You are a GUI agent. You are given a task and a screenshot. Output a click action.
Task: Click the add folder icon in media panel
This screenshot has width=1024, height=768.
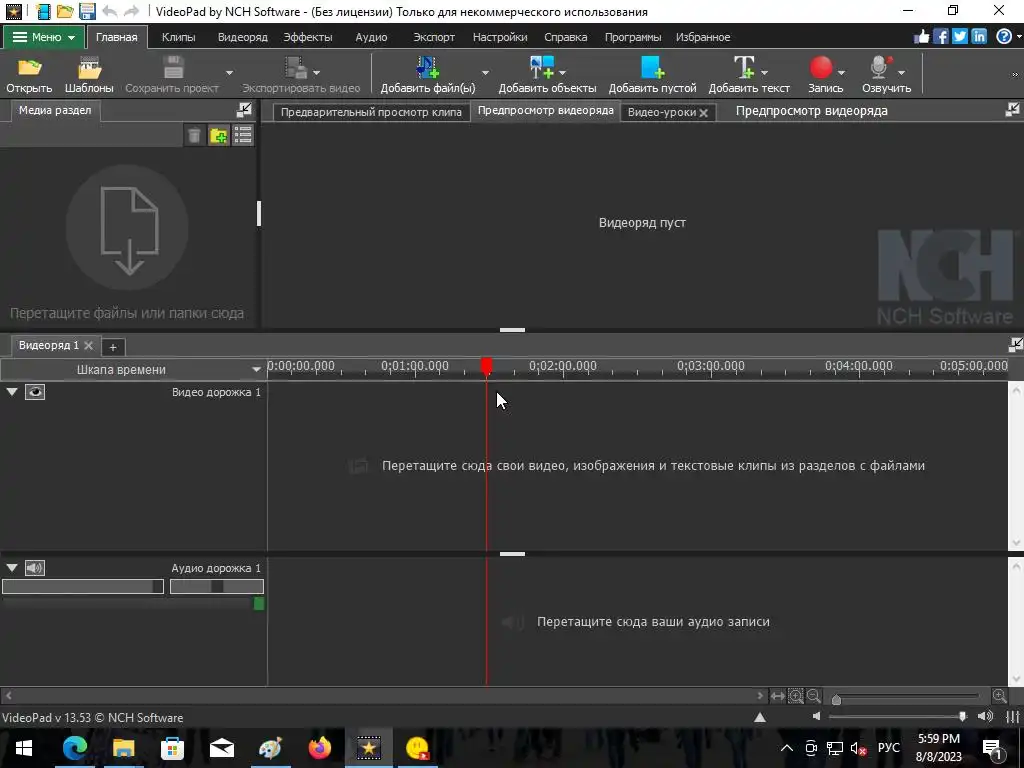coord(218,136)
